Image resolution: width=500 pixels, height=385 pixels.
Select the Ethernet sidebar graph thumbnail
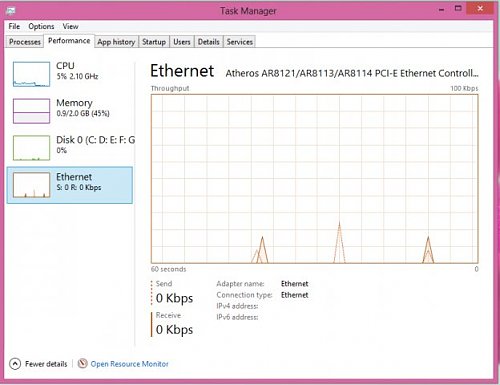(31, 185)
